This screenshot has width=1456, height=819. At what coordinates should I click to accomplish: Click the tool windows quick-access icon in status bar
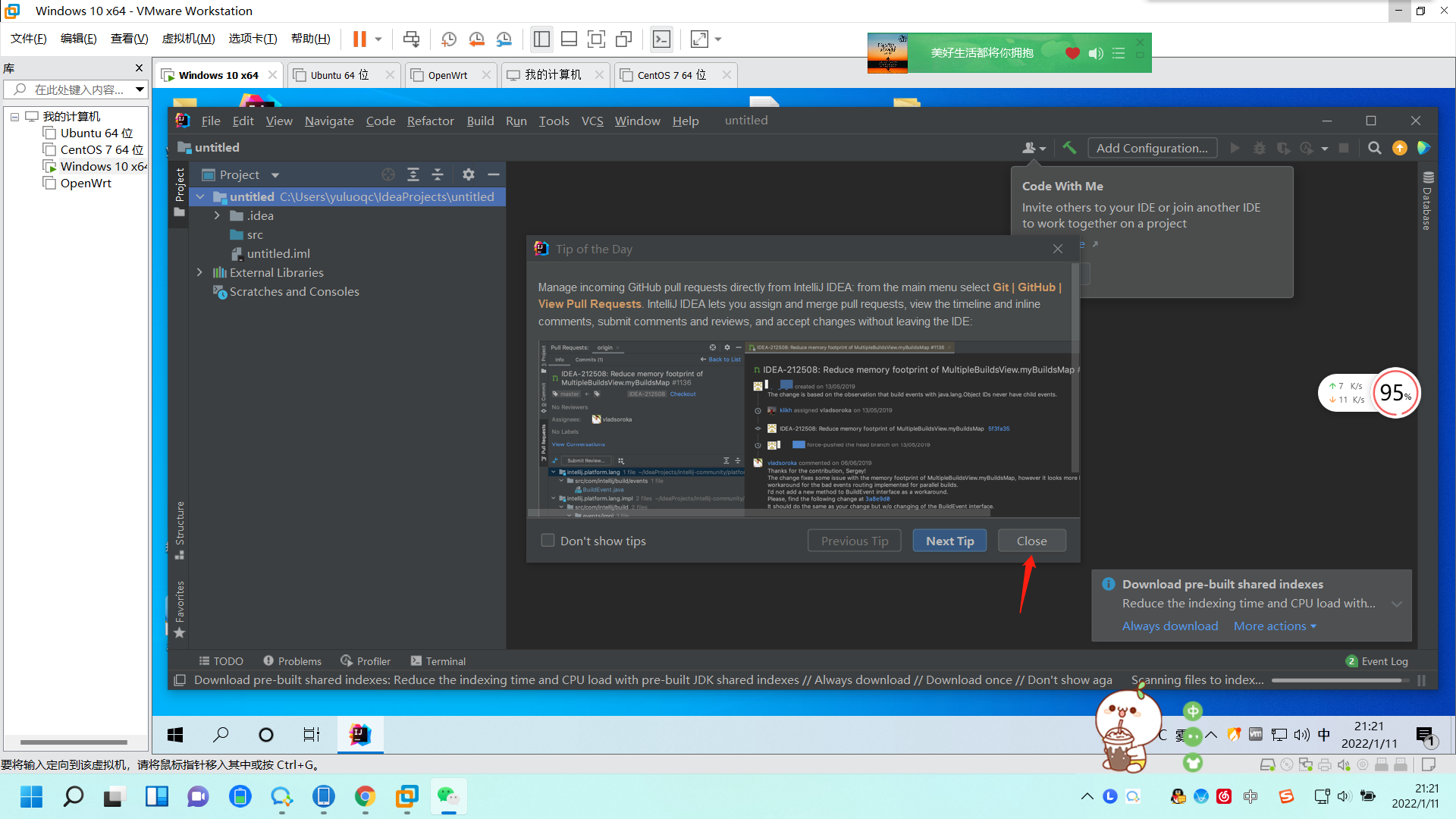tap(180, 680)
